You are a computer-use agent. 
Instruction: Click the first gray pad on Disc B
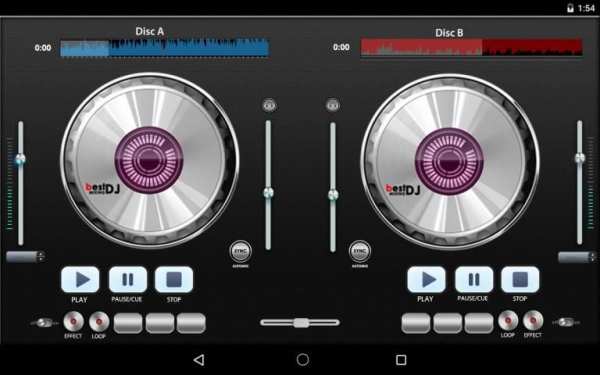click(416, 323)
